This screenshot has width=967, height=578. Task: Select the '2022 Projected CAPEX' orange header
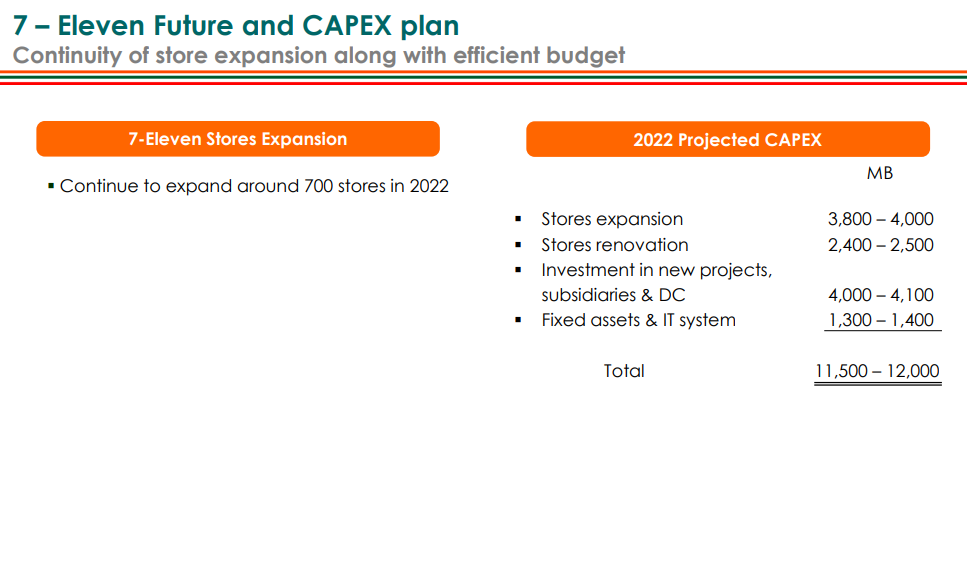(x=728, y=139)
